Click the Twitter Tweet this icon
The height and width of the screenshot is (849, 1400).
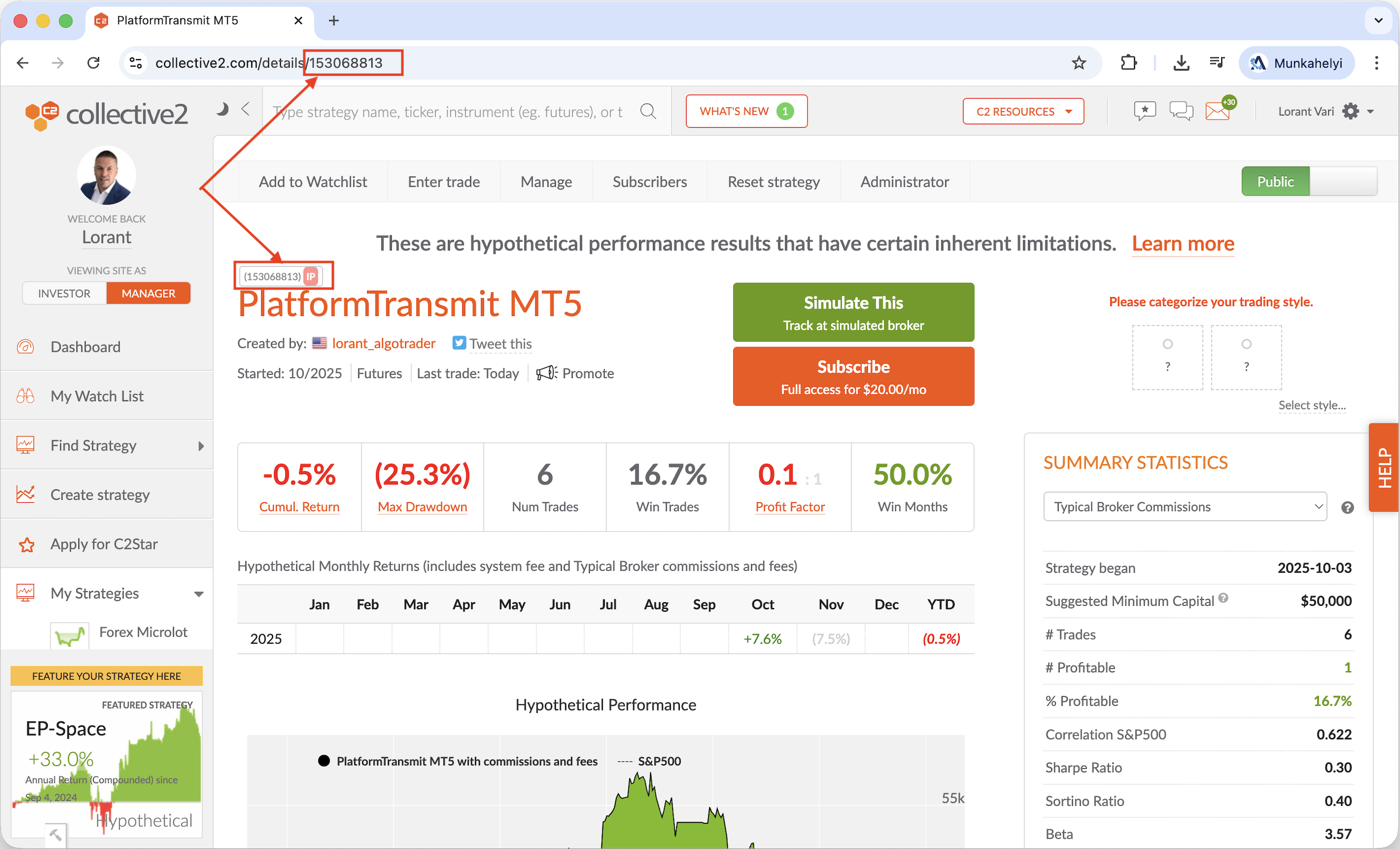coord(459,343)
